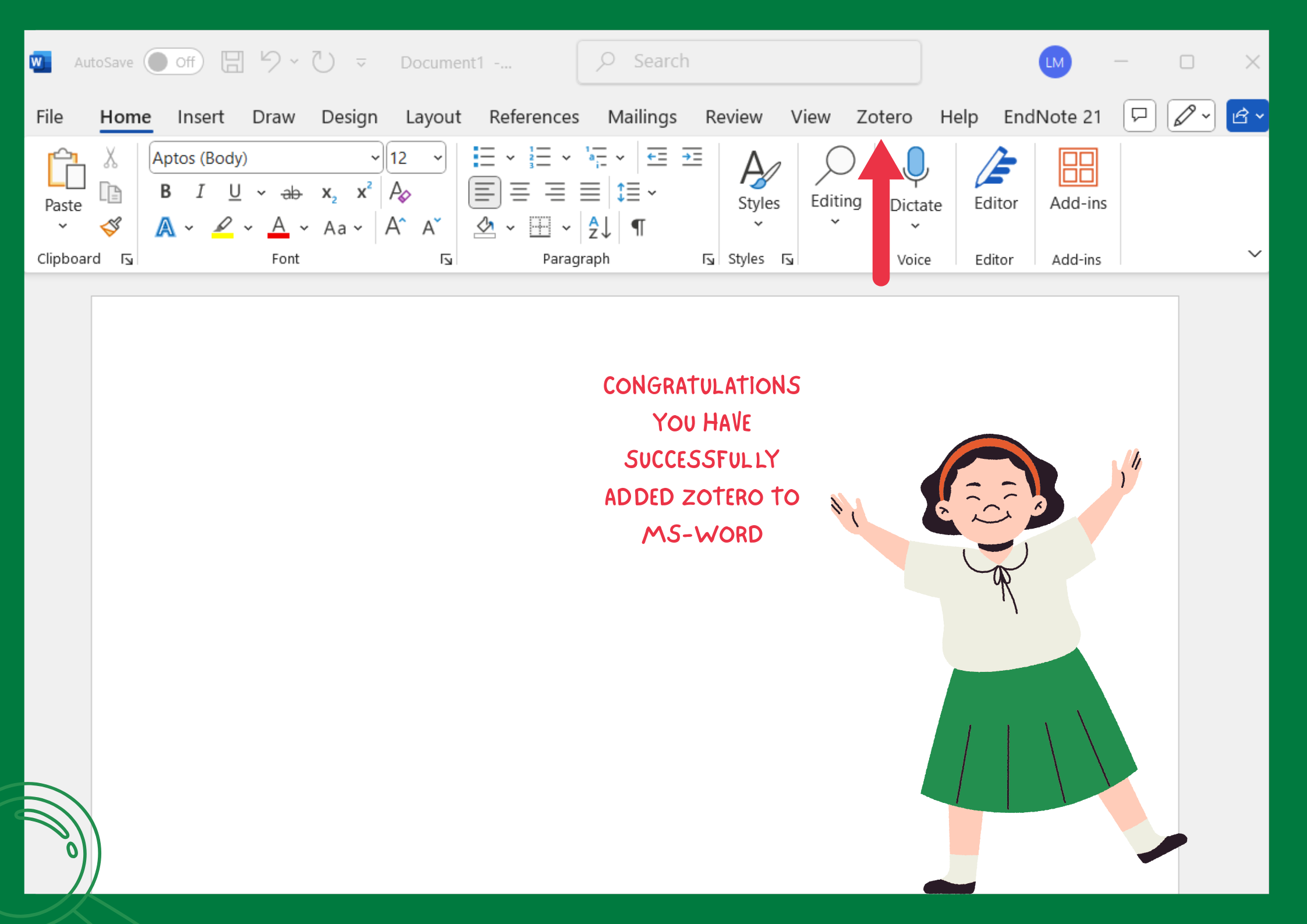Image resolution: width=1307 pixels, height=924 pixels.
Task: Click the Search box
Action: (749, 62)
